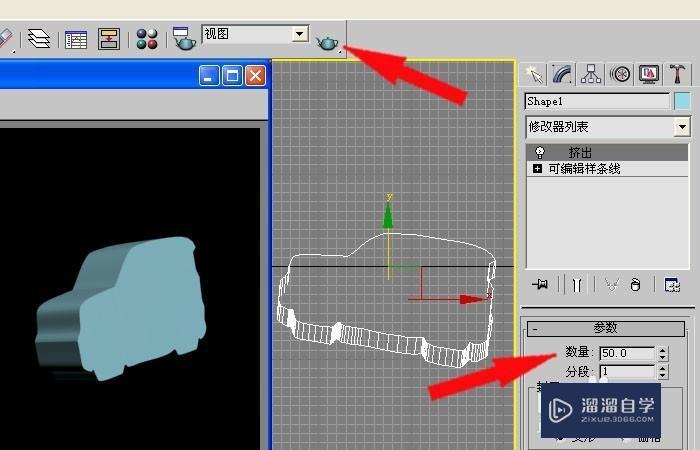Open the 视图 render type dropdown
This screenshot has width=700, height=450.
(x=255, y=34)
